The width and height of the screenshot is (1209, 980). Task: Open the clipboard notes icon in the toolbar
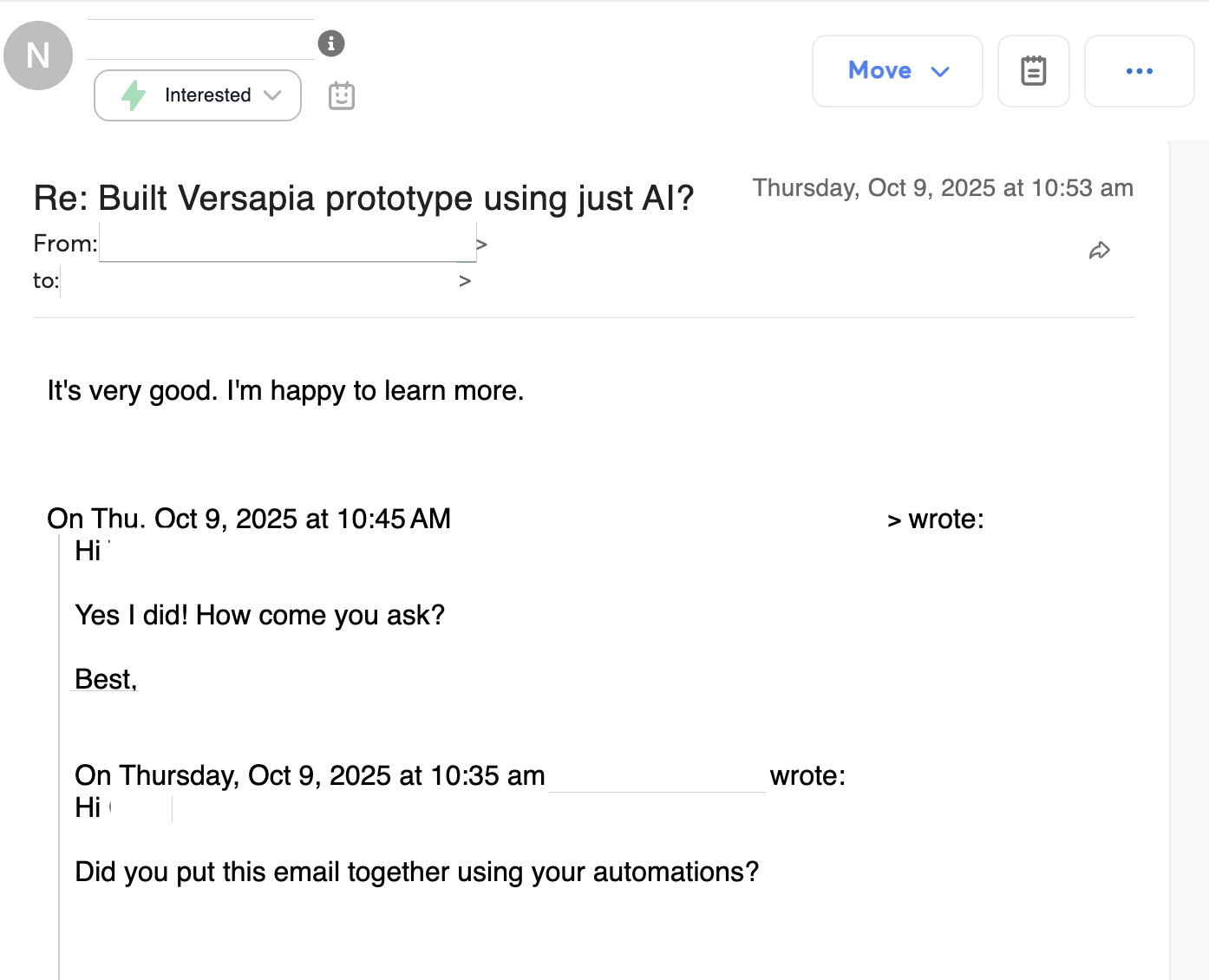point(1033,71)
